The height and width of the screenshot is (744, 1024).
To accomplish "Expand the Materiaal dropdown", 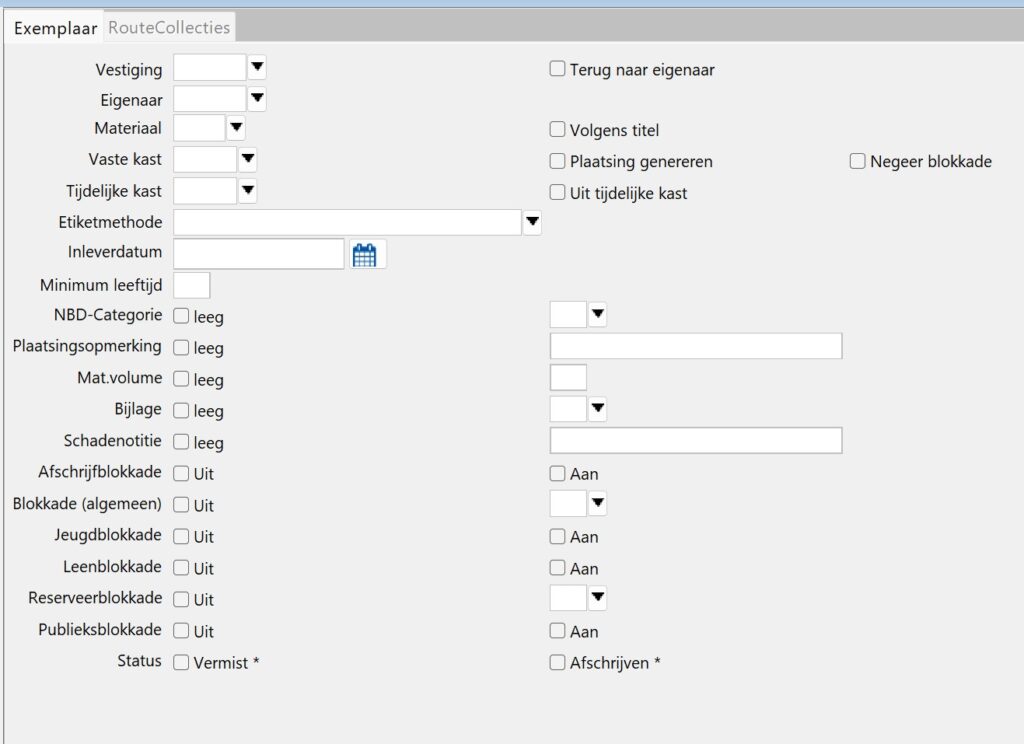I will point(236,128).
